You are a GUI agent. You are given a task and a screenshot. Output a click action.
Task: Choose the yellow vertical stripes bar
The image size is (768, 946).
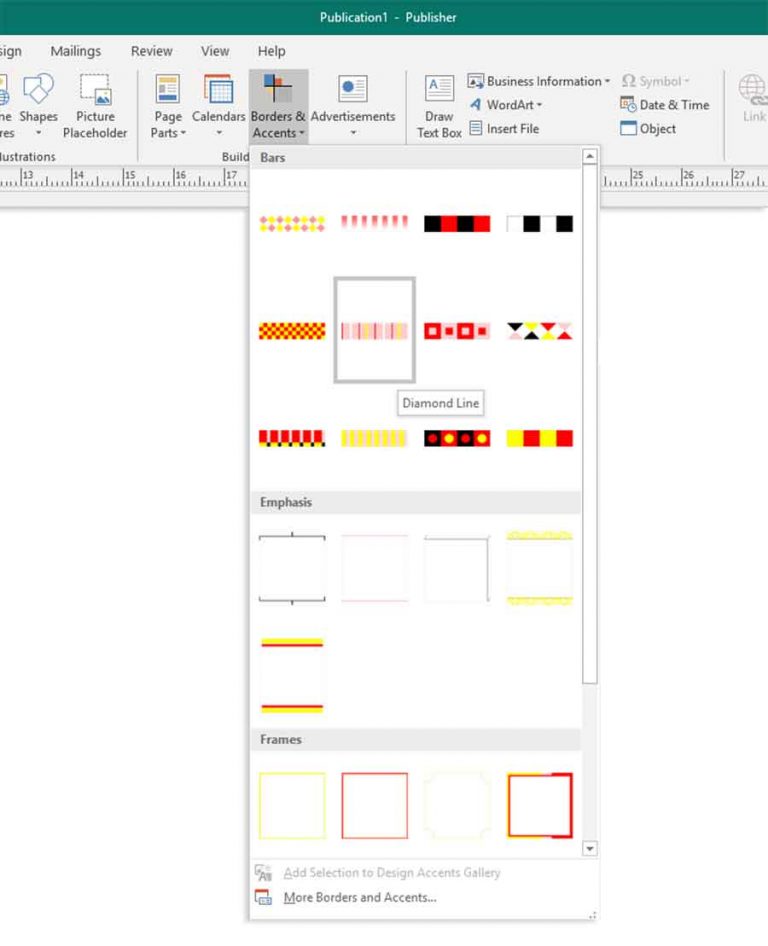374,438
